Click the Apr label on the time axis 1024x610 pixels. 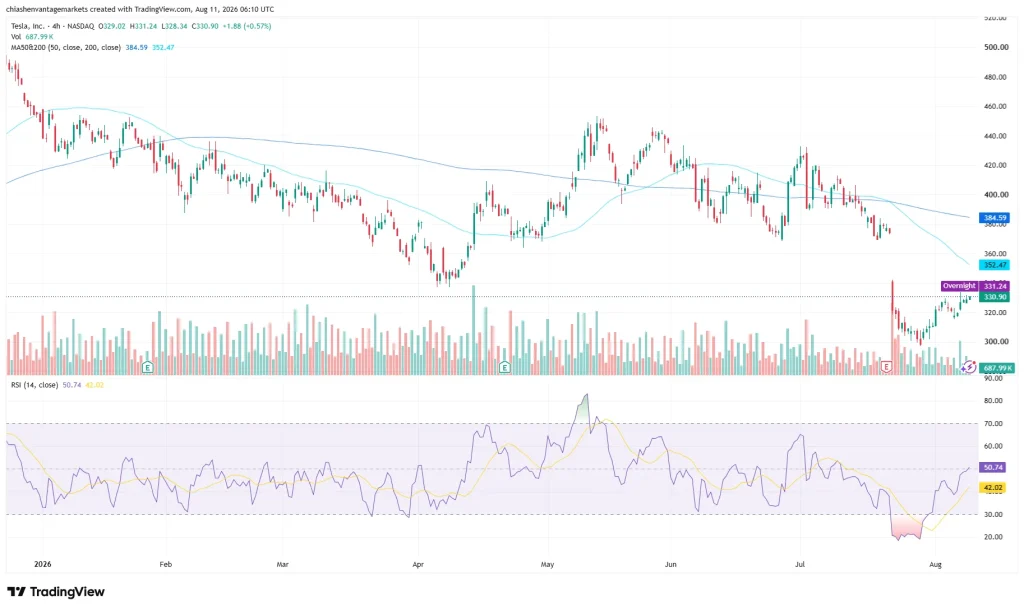[418, 564]
